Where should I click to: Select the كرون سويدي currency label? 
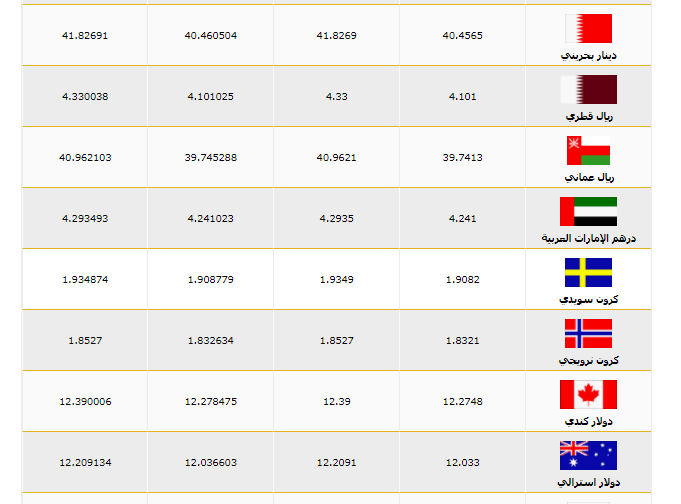[588, 299]
